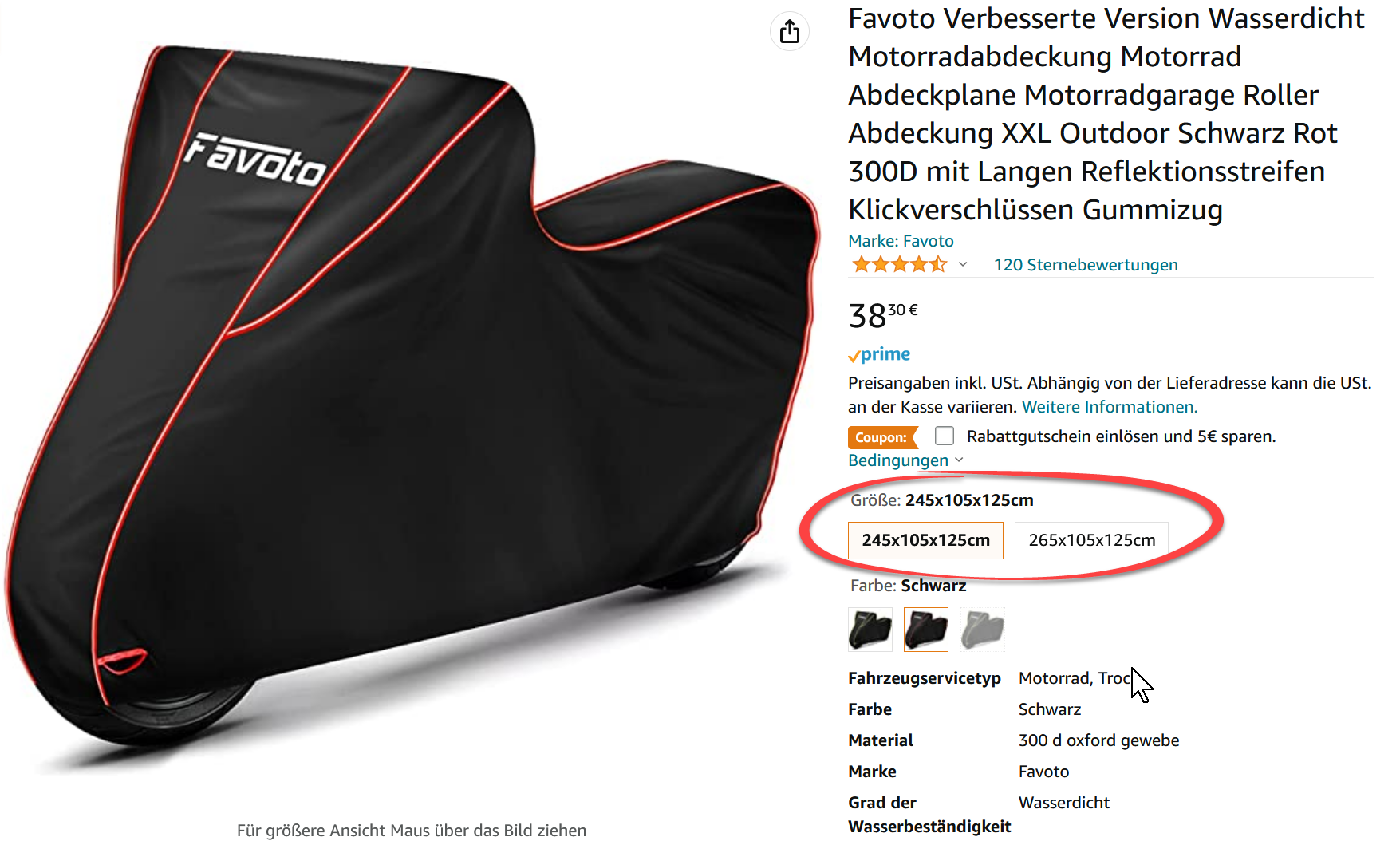Click the star rating icons

click(x=899, y=264)
